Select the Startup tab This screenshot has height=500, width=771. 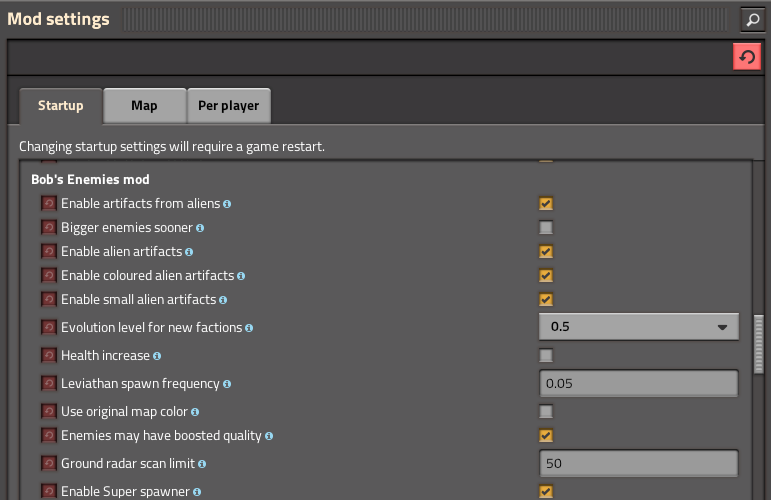pyautogui.click(x=61, y=106)
